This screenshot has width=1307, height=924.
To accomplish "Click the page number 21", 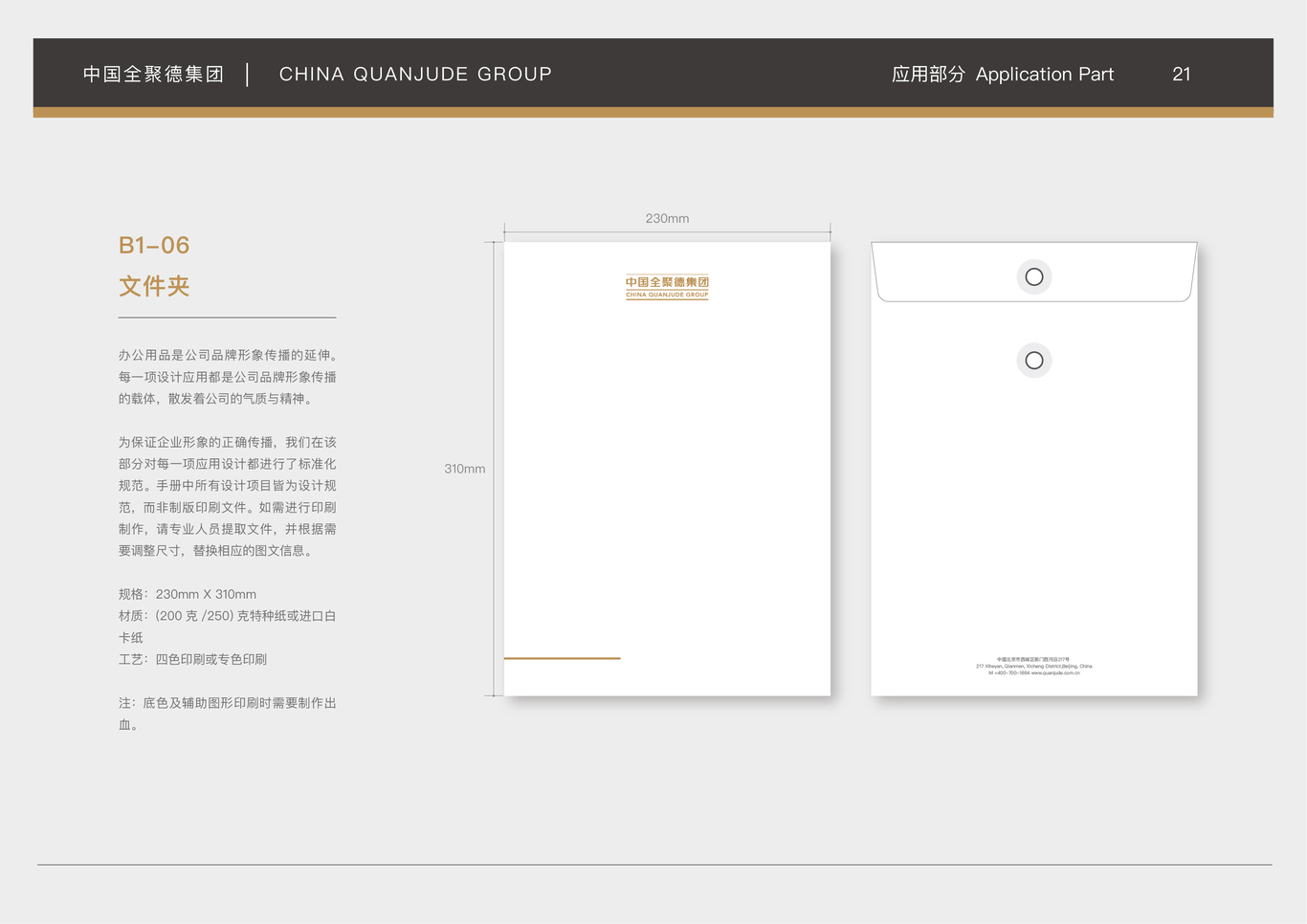I will [x=1182, y=75].
